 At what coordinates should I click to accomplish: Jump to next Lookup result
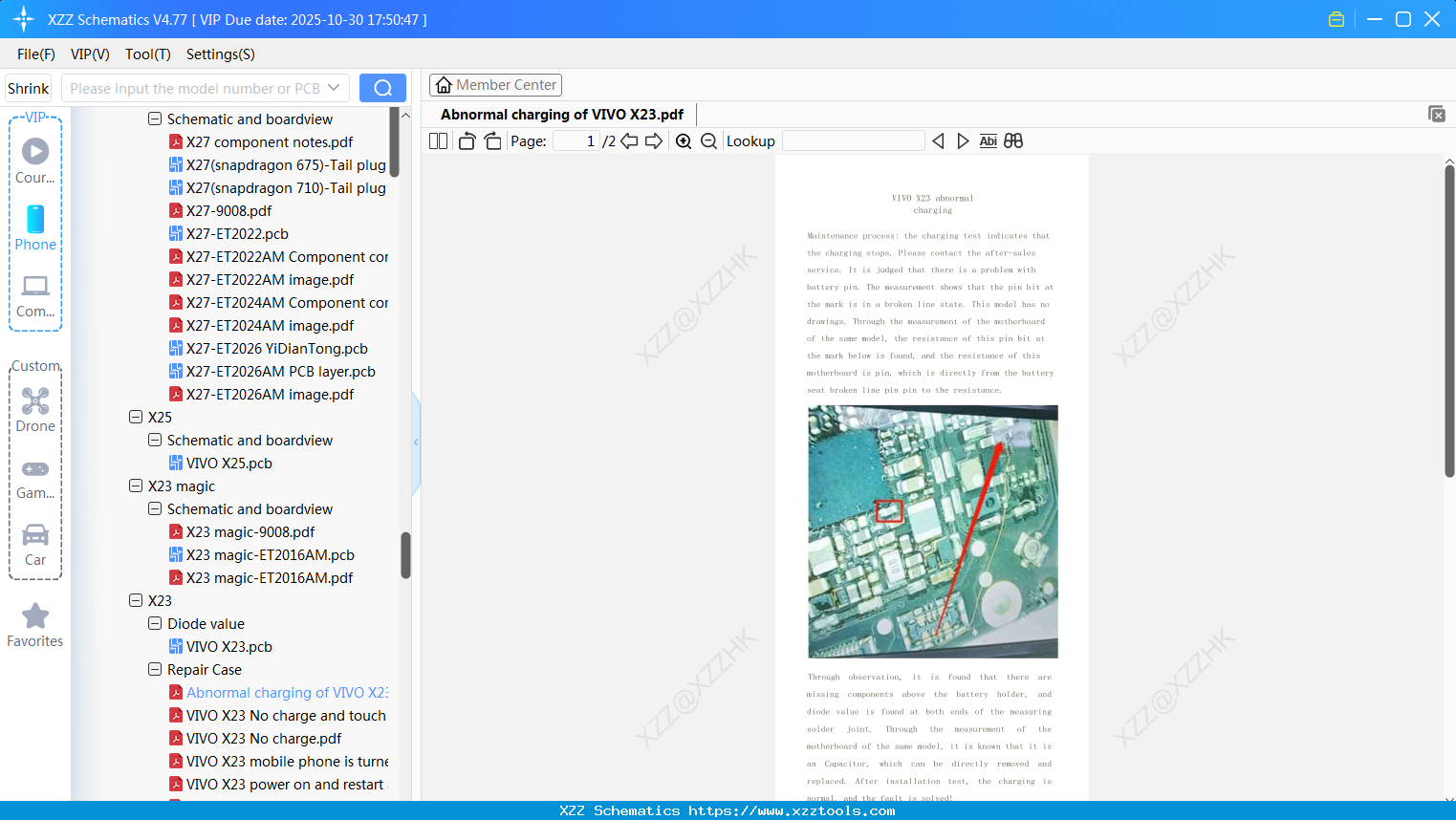pyautogui.click(x=963, y=141)
